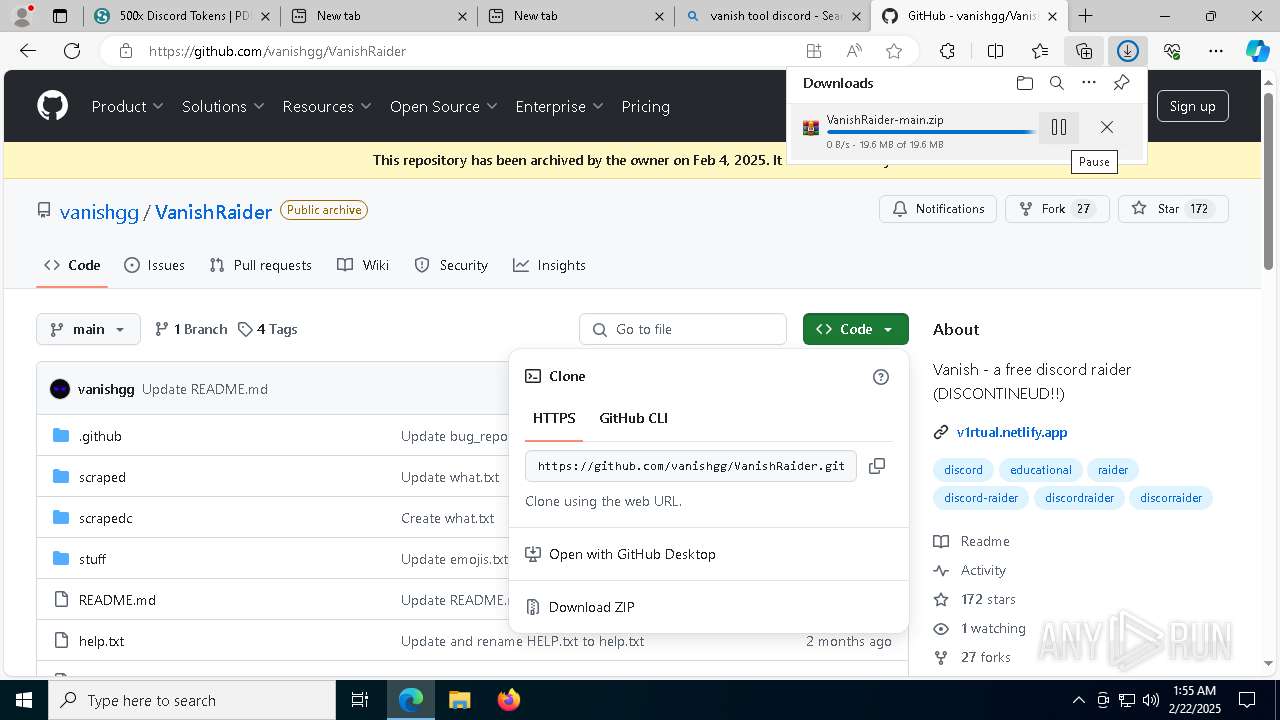Toggle the green Code dropdown button
Viewport: 1280px width, 720px height.
[x=855, y=329]
